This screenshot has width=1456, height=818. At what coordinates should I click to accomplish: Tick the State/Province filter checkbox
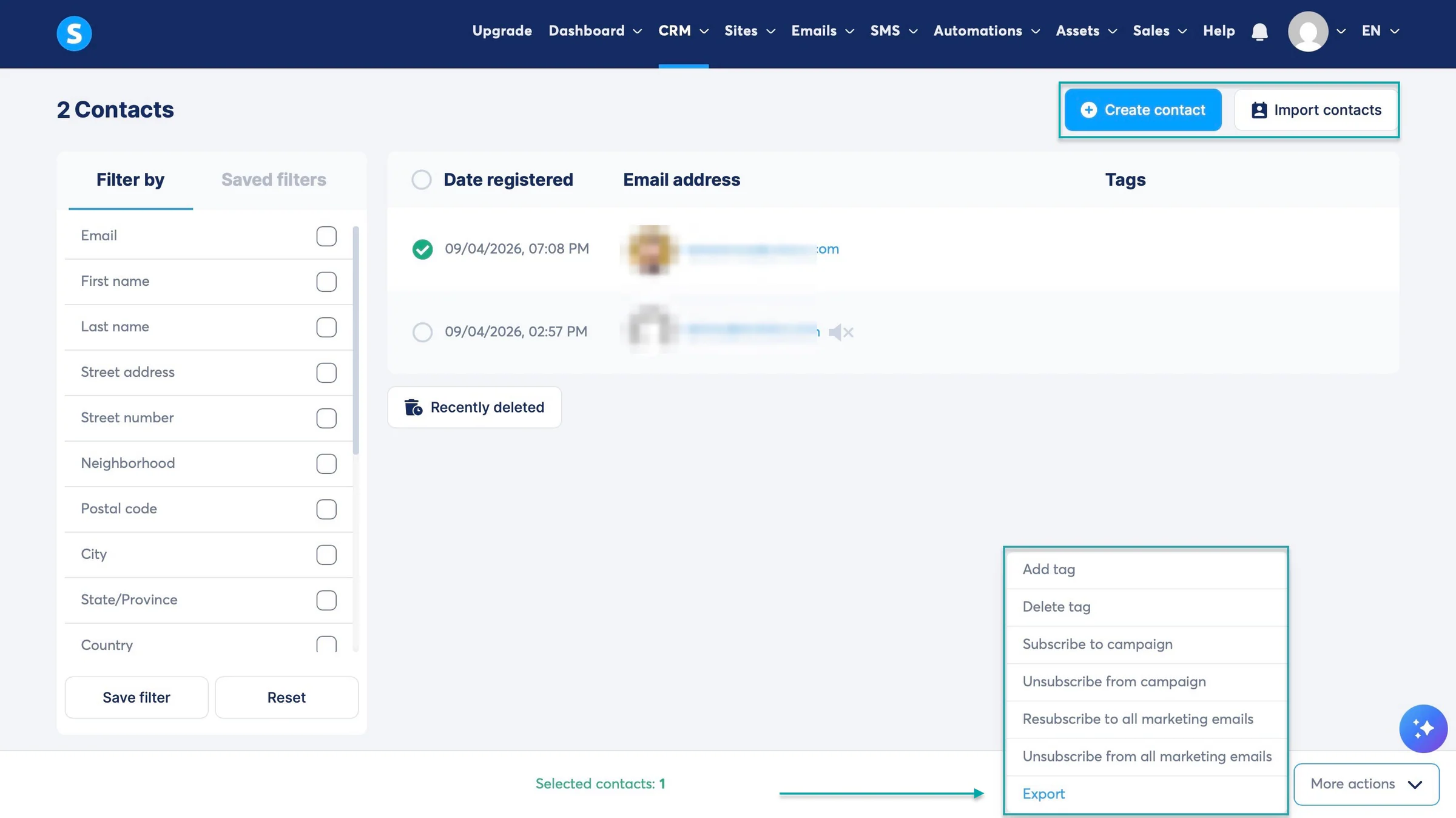[x=326, y=600]
